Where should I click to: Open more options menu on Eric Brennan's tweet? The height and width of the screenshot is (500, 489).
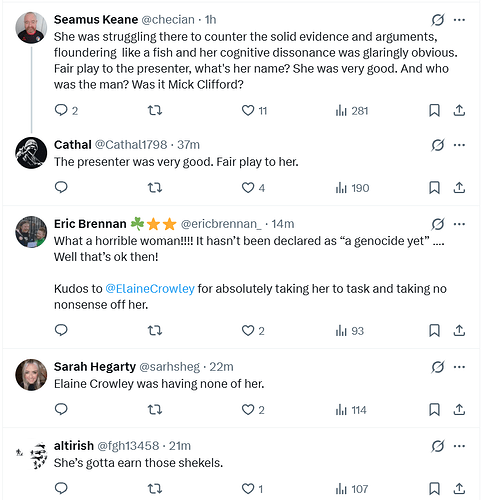(x=459, y=224)
